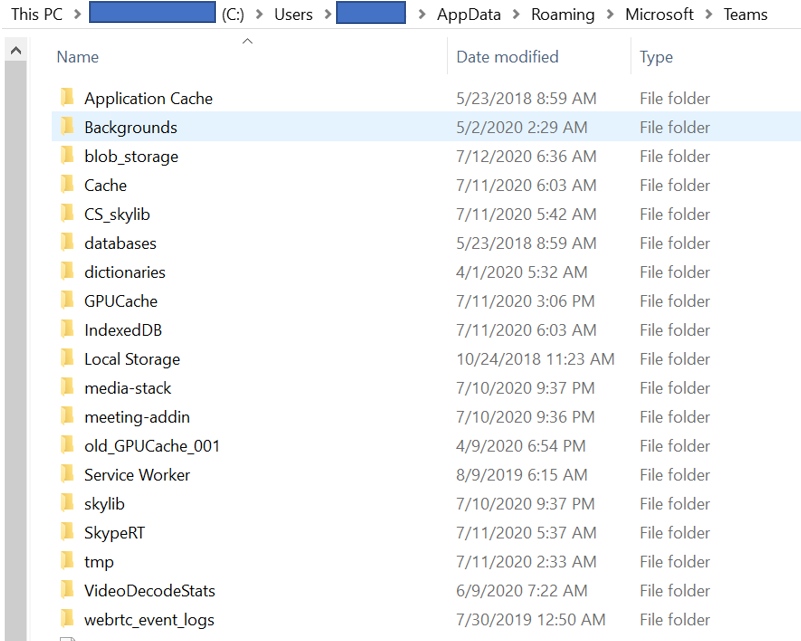This screenshot has height=641, width=801.
Task: Select the CS_skylib folder name
Action: (x=117, y=214)
